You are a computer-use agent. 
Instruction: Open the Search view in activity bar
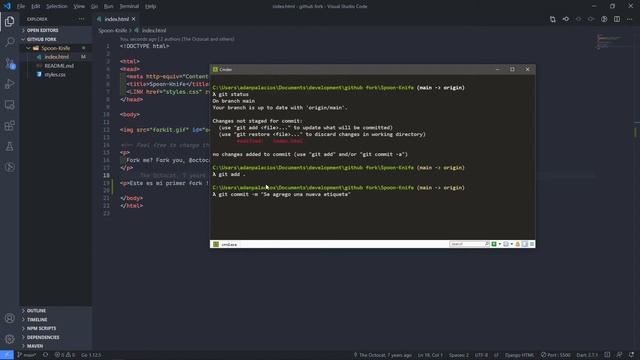pos(9,42)
